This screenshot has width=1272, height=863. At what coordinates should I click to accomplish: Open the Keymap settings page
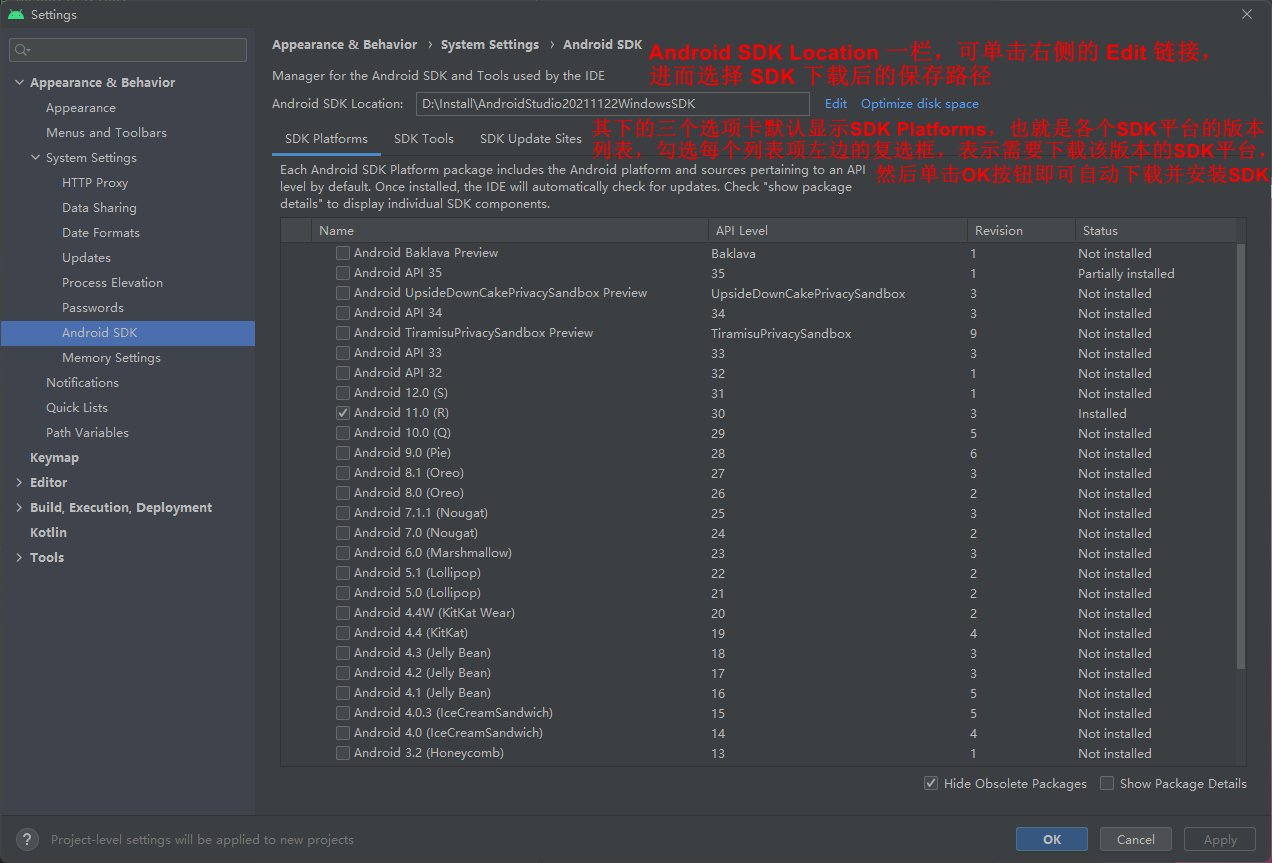(x=54, y=458)
